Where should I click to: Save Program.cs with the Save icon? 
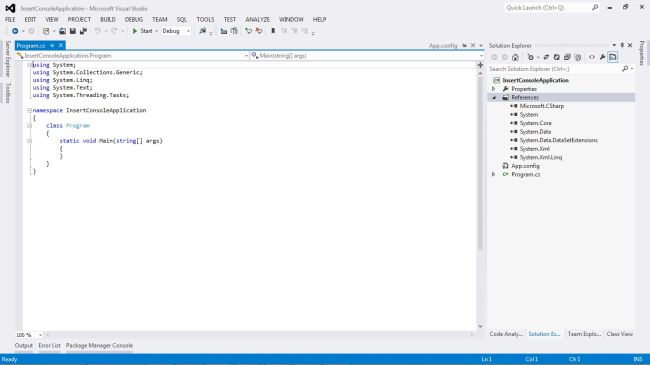(x=73, y=31)
